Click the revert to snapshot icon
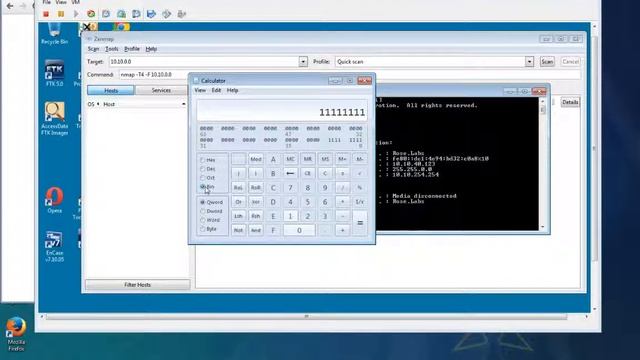The image size is (640, 360). point(121,14)
